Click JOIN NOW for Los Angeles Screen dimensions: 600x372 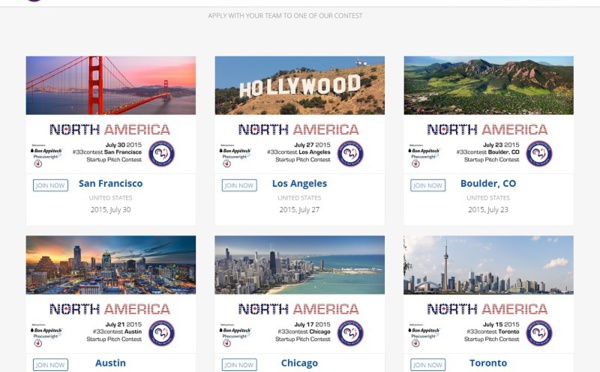pos(239,185)
